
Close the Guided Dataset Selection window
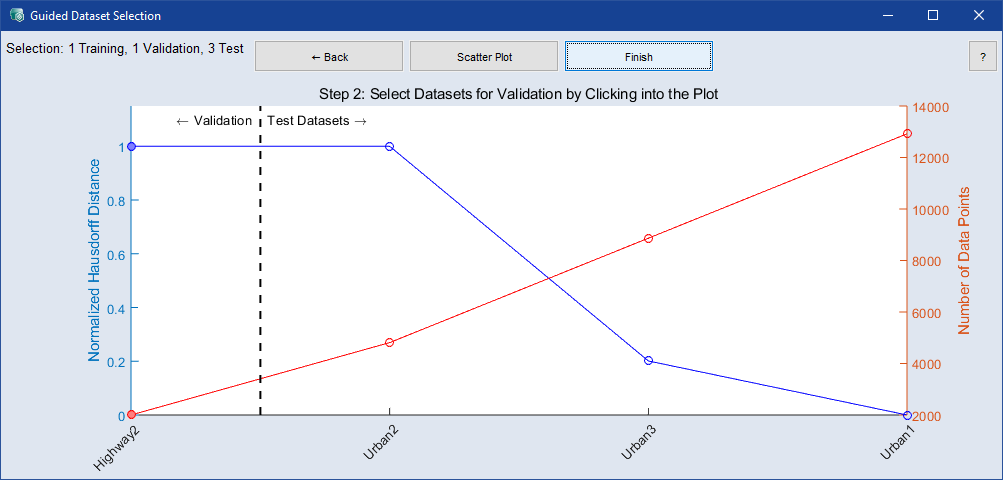(978, 16)
